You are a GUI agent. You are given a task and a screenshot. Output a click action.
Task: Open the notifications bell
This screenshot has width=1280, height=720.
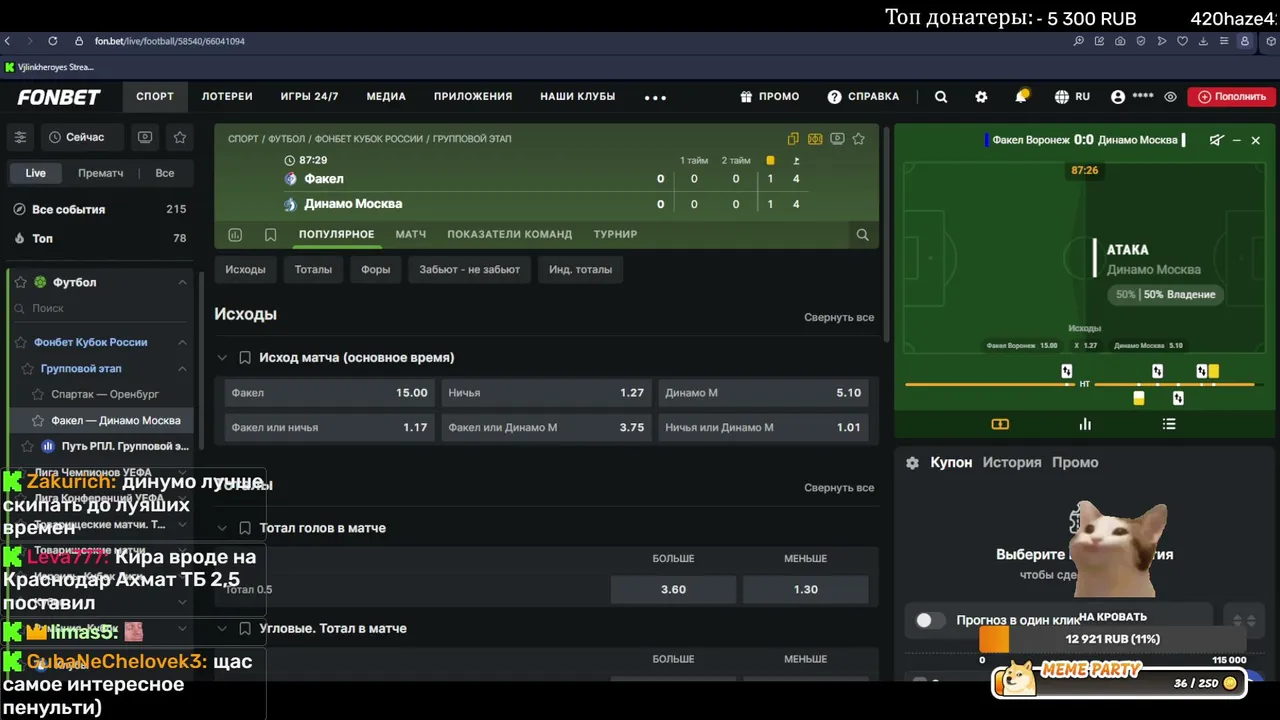1021,97
